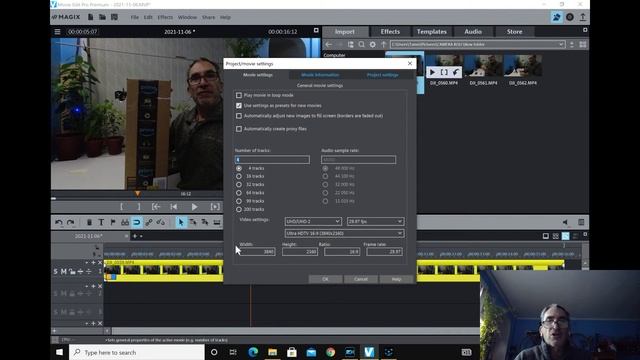Open the Effects tab in media pool
640x360 pixels.
390,31
